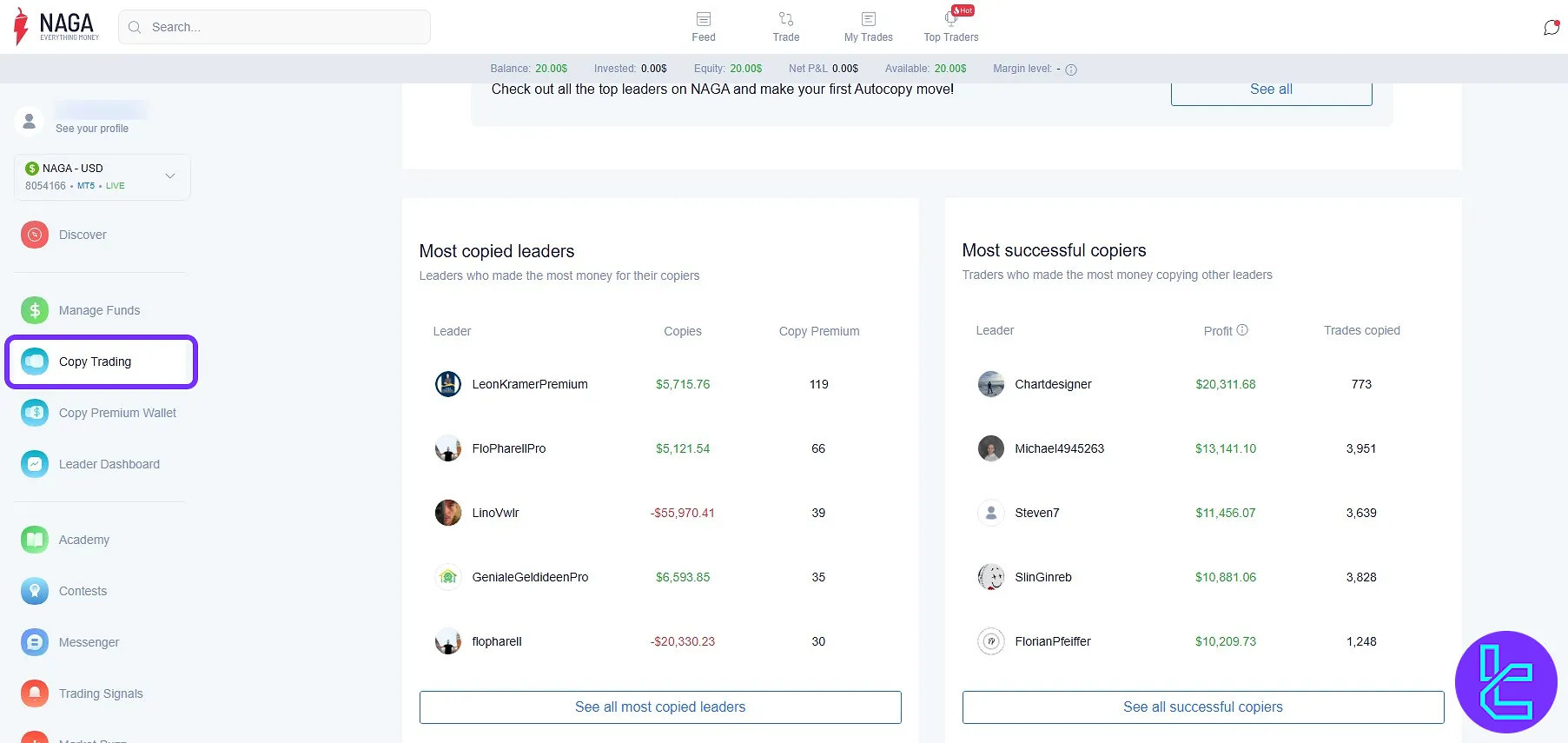Viewport: 1568px width, 743px height.
Task: Click the Copies column header
Action: click(x=683, y=331)
